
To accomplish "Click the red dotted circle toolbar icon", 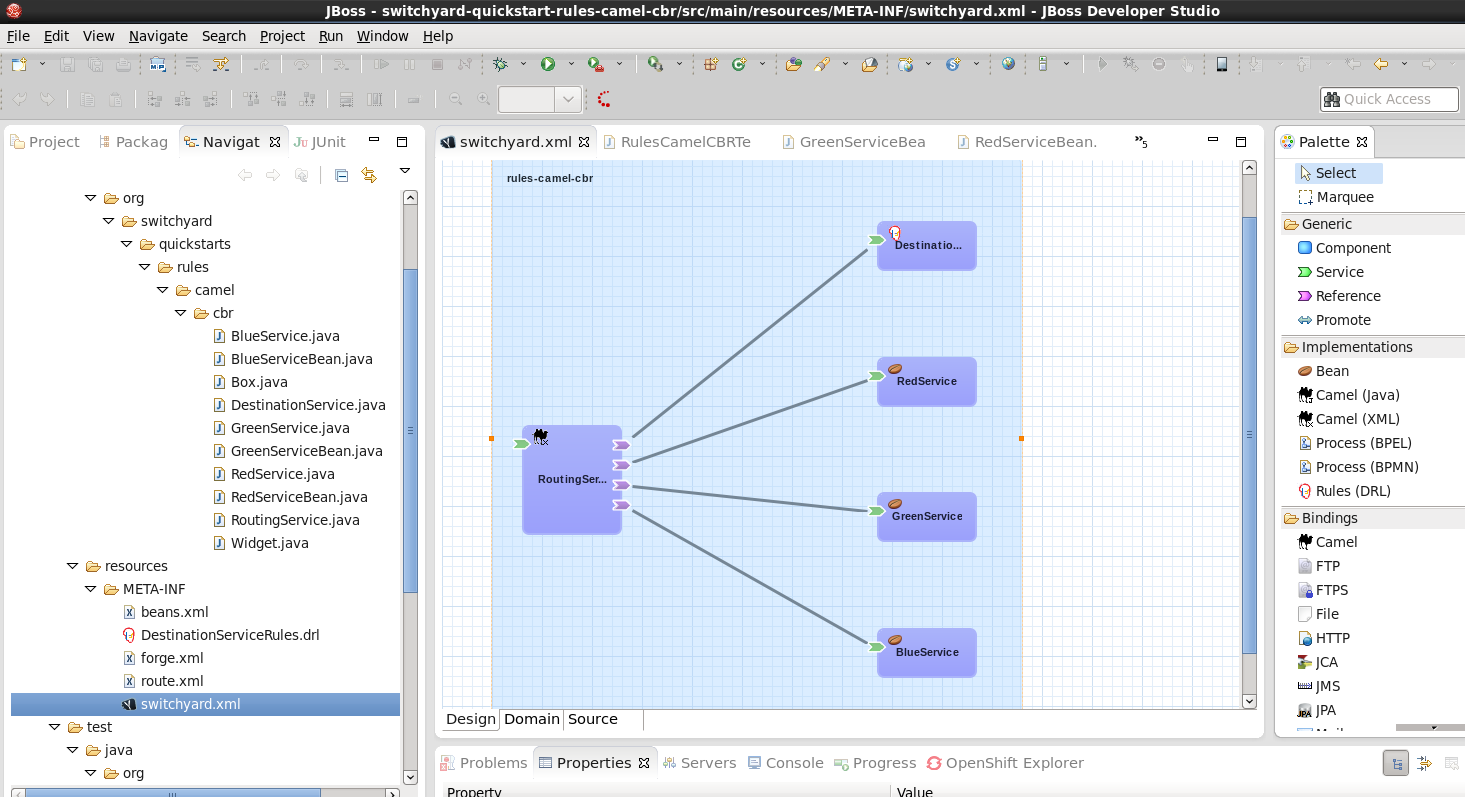I will 604,99.
